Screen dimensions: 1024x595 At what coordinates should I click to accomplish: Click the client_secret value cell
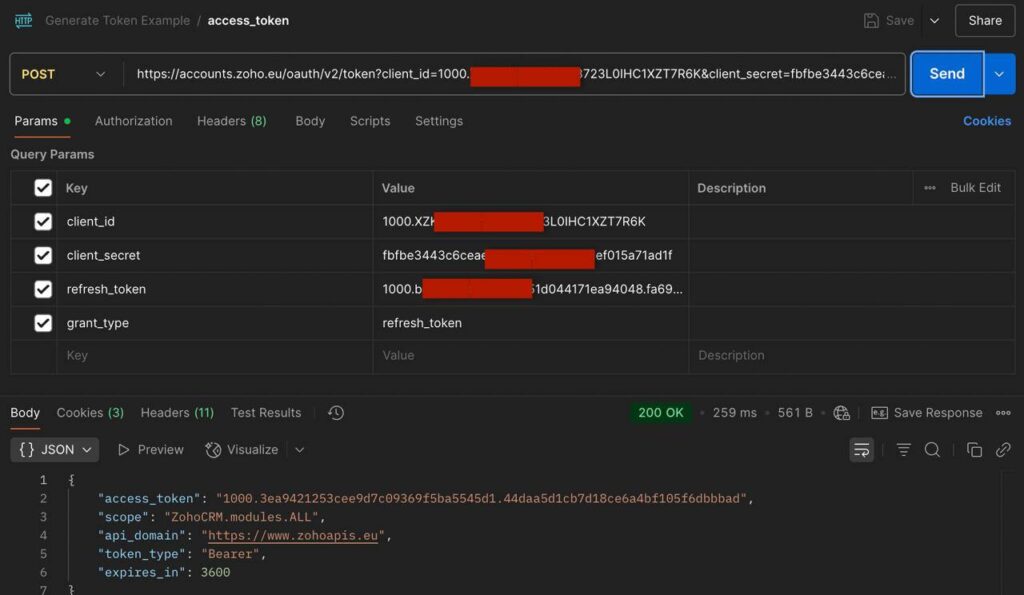(x=530, y=255)
